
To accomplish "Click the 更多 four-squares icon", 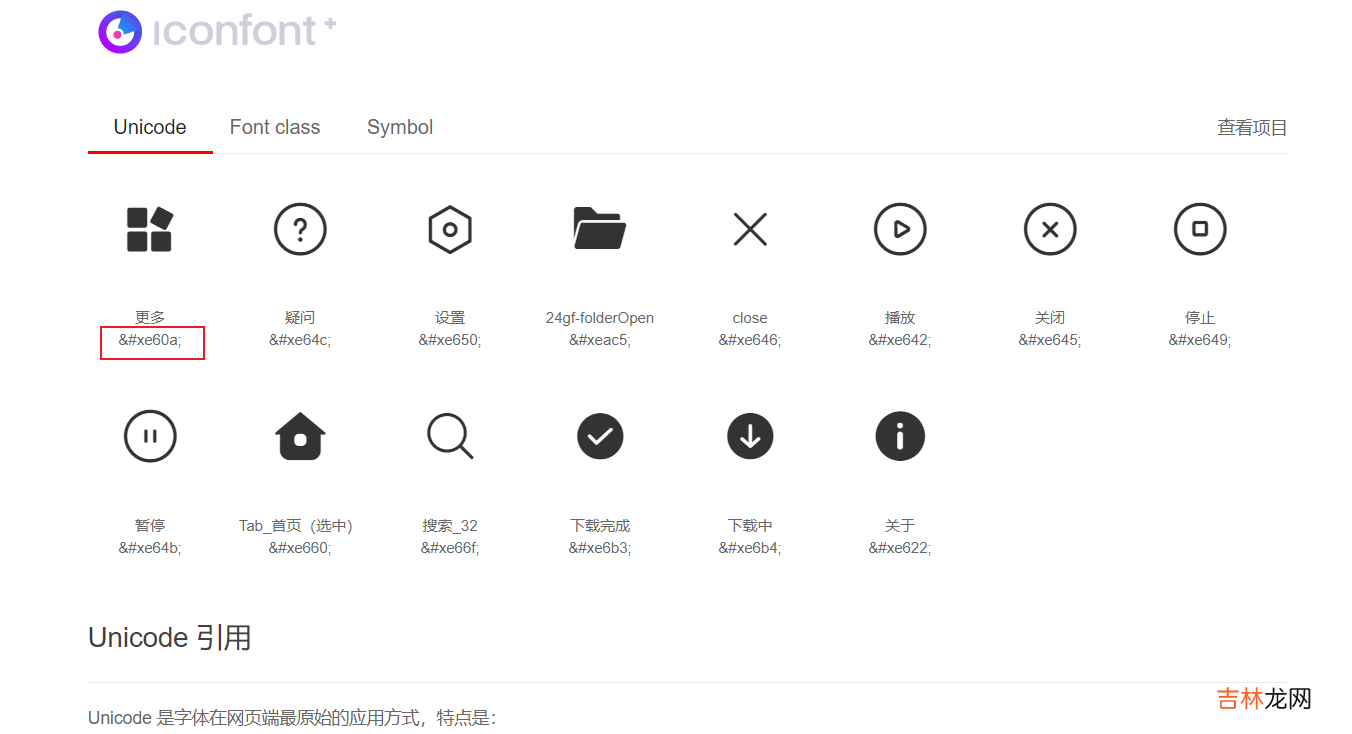I will coord(150,229).
